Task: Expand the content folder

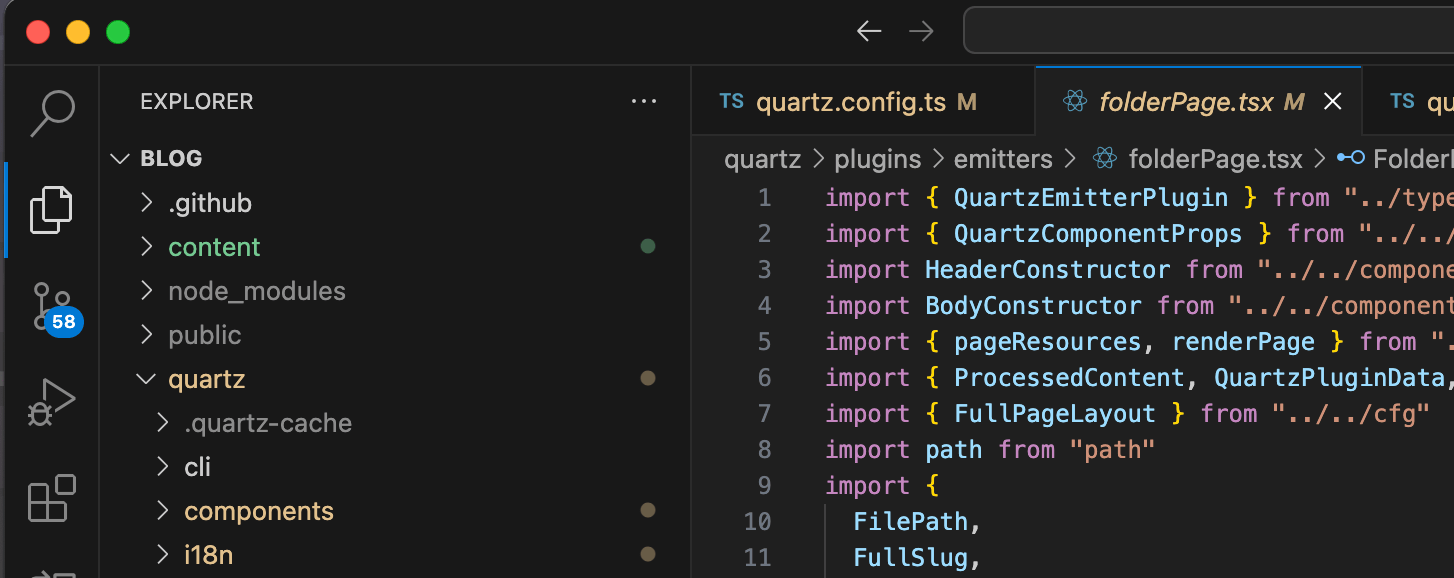Action: (214, 248)
